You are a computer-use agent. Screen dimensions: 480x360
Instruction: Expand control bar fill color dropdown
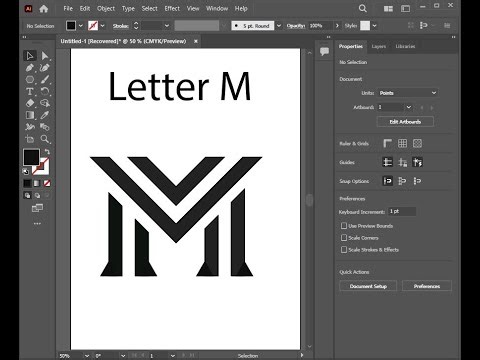point(81,26)
